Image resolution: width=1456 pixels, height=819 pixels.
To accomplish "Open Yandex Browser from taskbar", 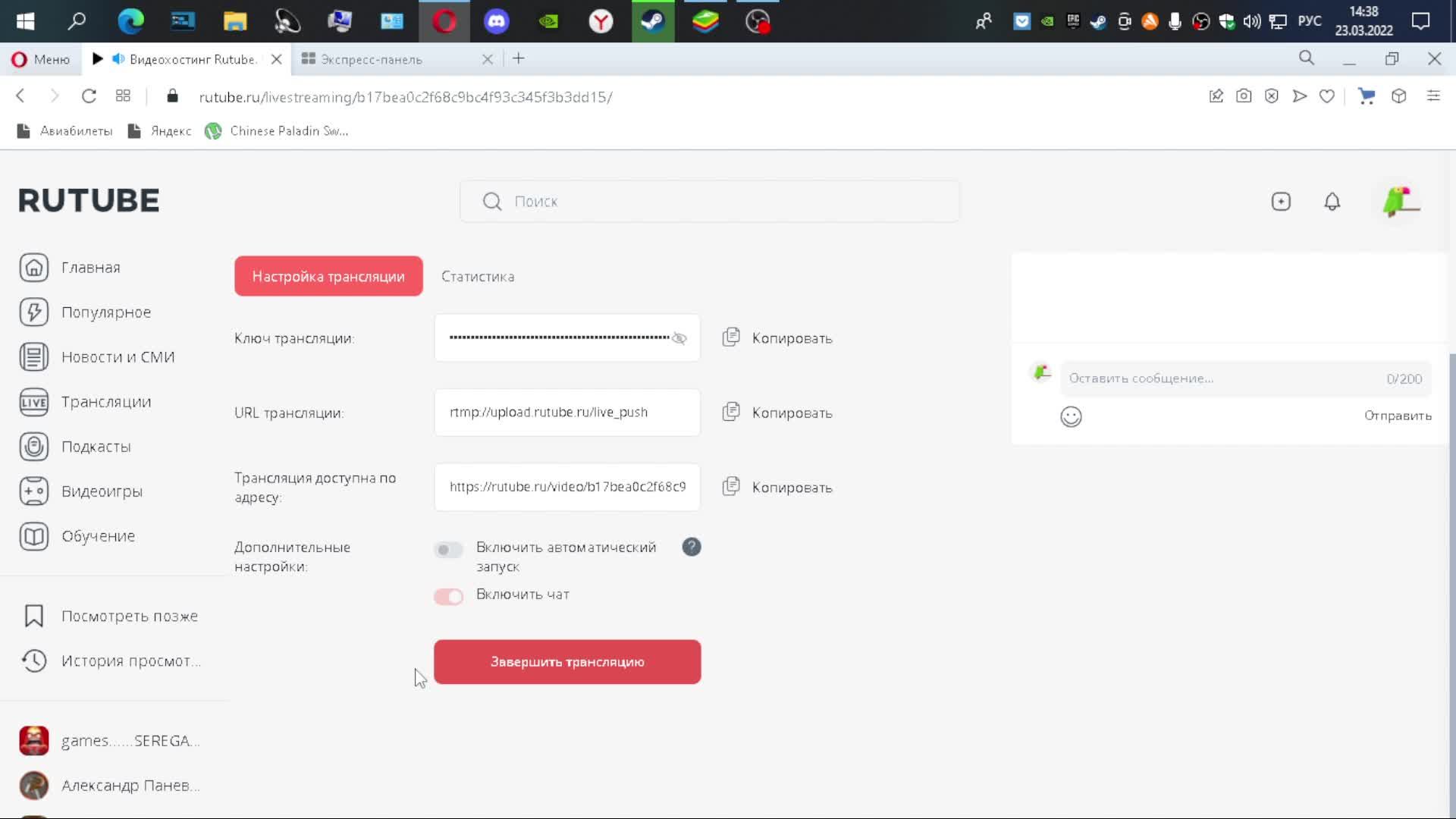I will [x=601, y=21].
